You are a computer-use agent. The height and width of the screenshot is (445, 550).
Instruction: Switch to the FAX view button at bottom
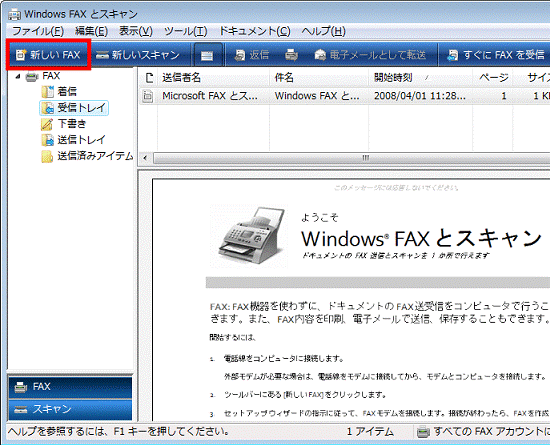(x=71, y=387)
